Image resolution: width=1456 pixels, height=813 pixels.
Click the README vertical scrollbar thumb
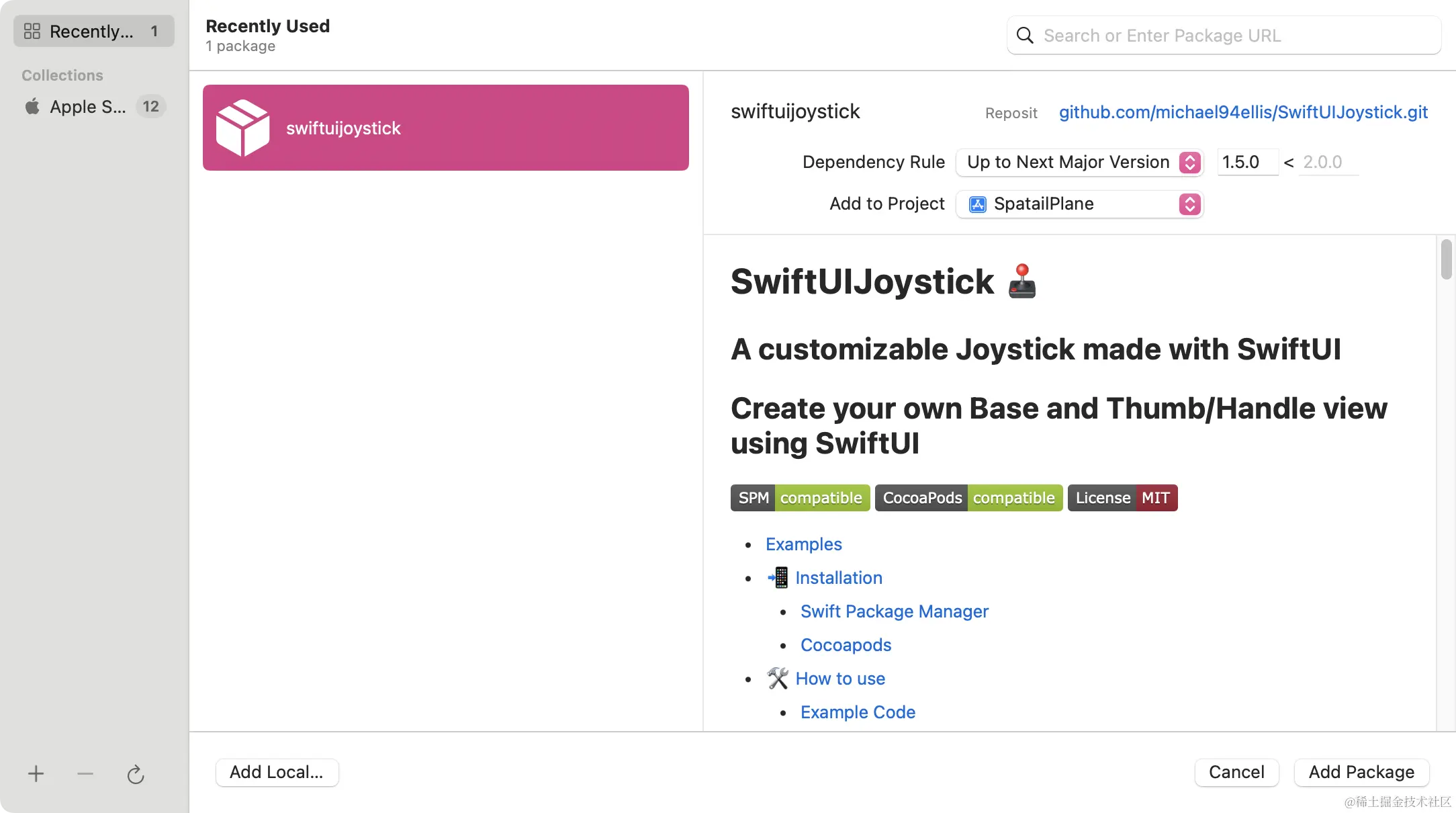[1446, 259]
